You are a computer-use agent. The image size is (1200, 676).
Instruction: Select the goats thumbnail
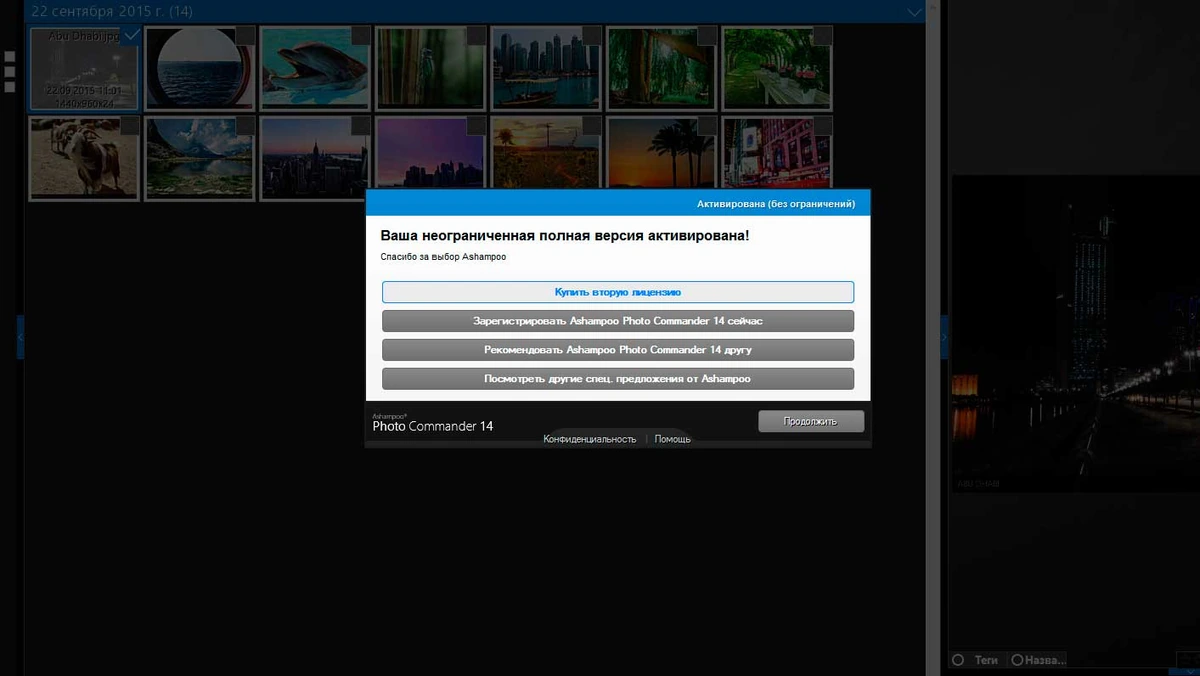84,159
